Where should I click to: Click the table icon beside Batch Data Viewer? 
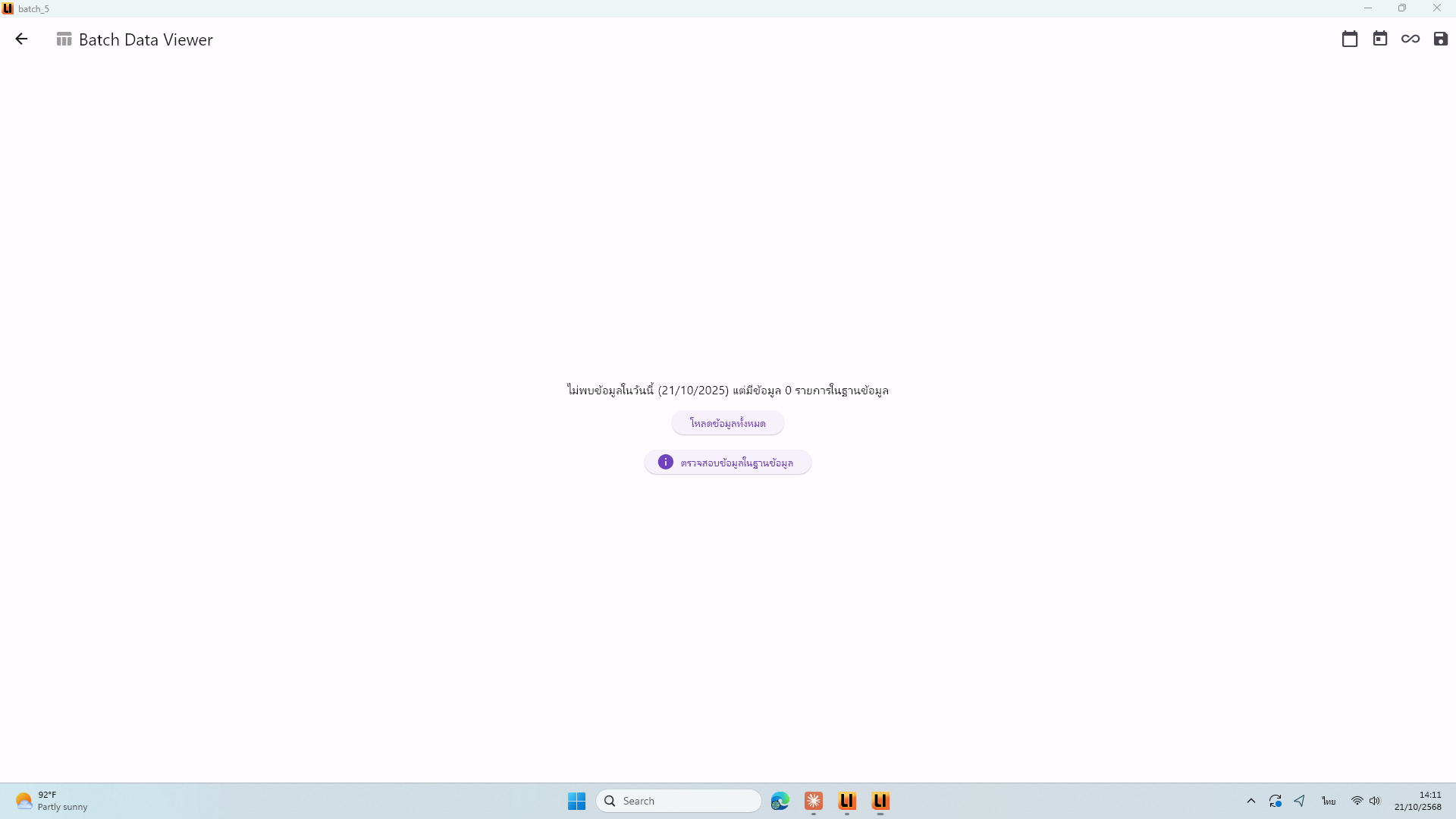coord(64,39)
